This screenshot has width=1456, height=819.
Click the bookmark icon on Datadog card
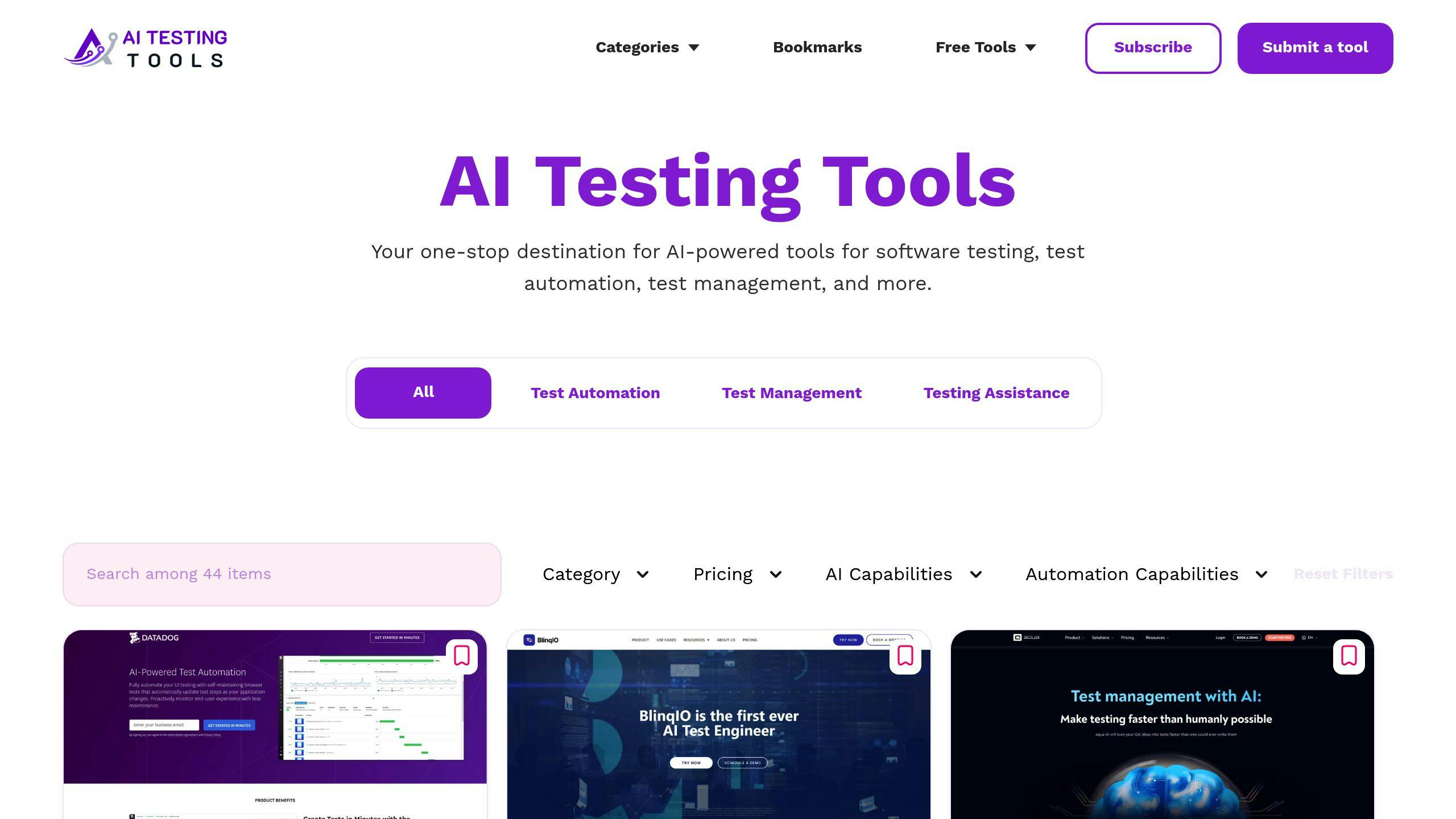(463, 656)
